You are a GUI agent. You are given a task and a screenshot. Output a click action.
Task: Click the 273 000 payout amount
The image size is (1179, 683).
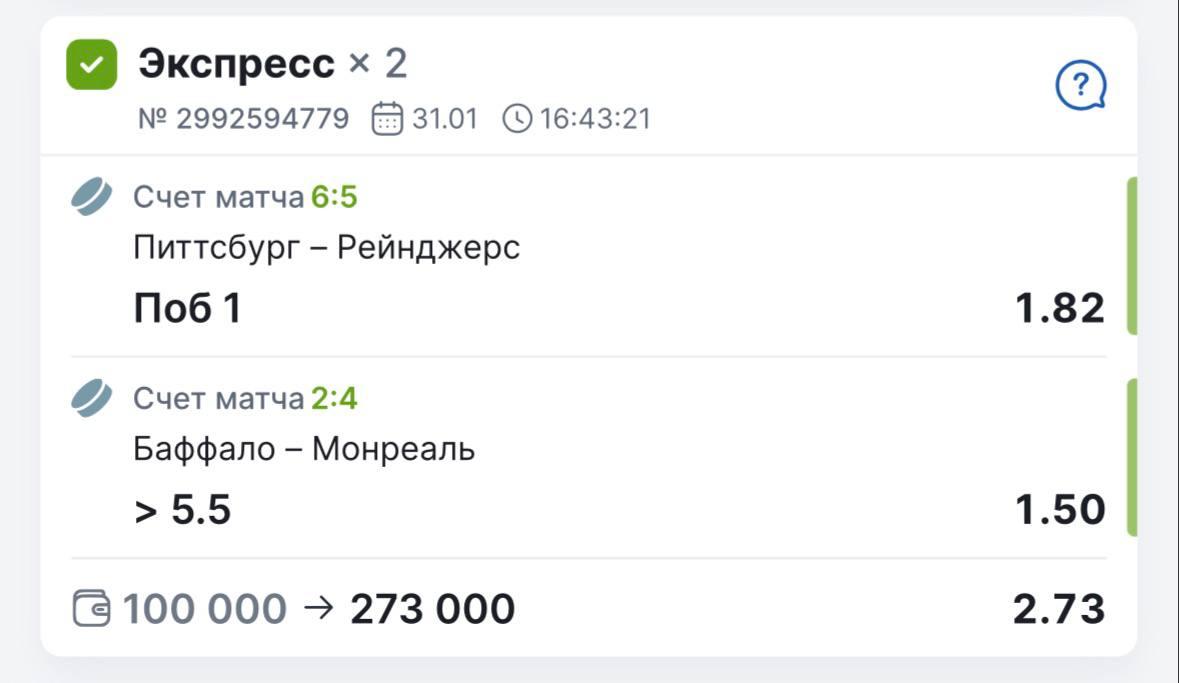coord(432,608)
